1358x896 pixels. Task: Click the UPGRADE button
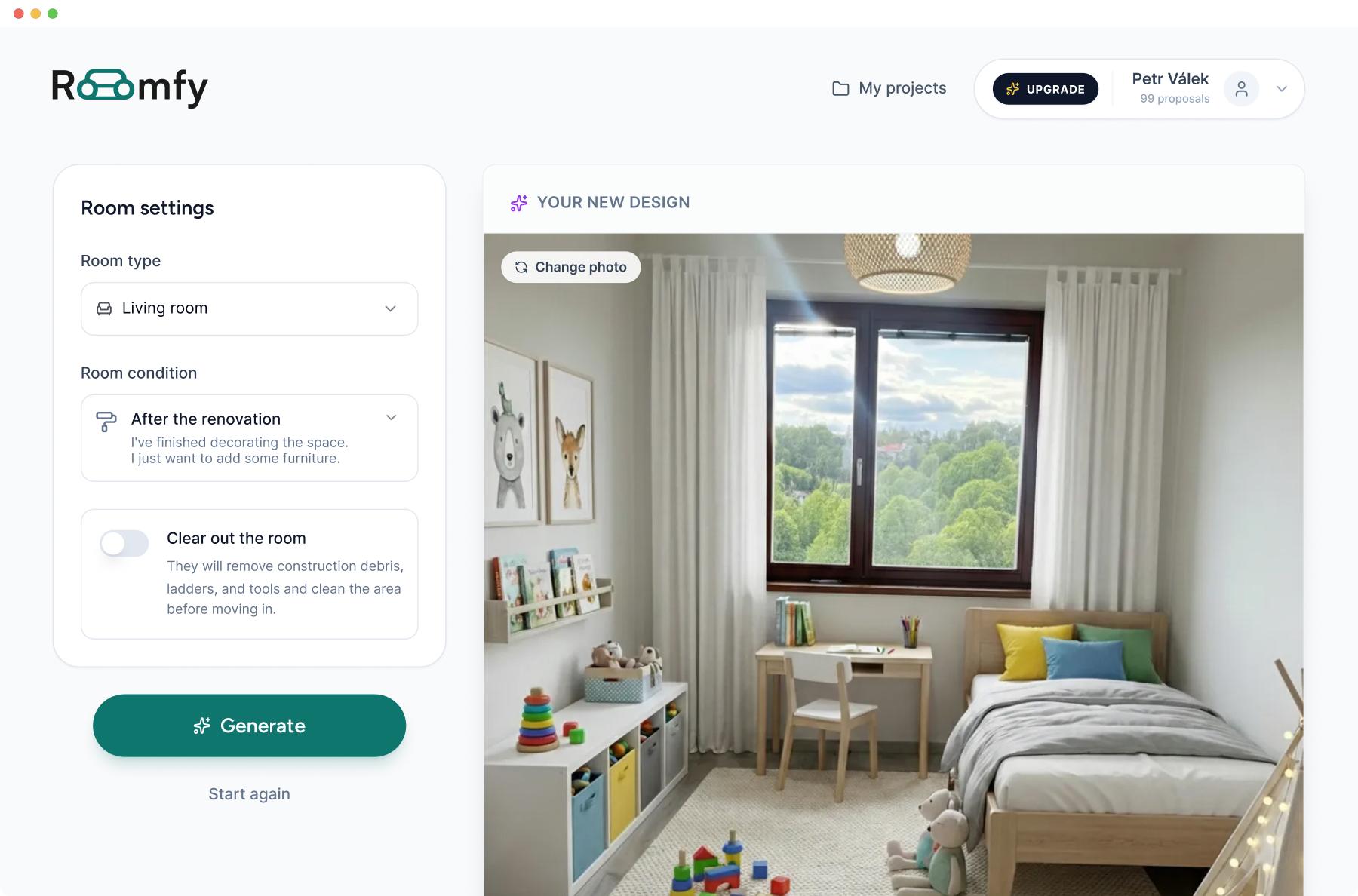pyautogui.click(x=1045, y=89)
